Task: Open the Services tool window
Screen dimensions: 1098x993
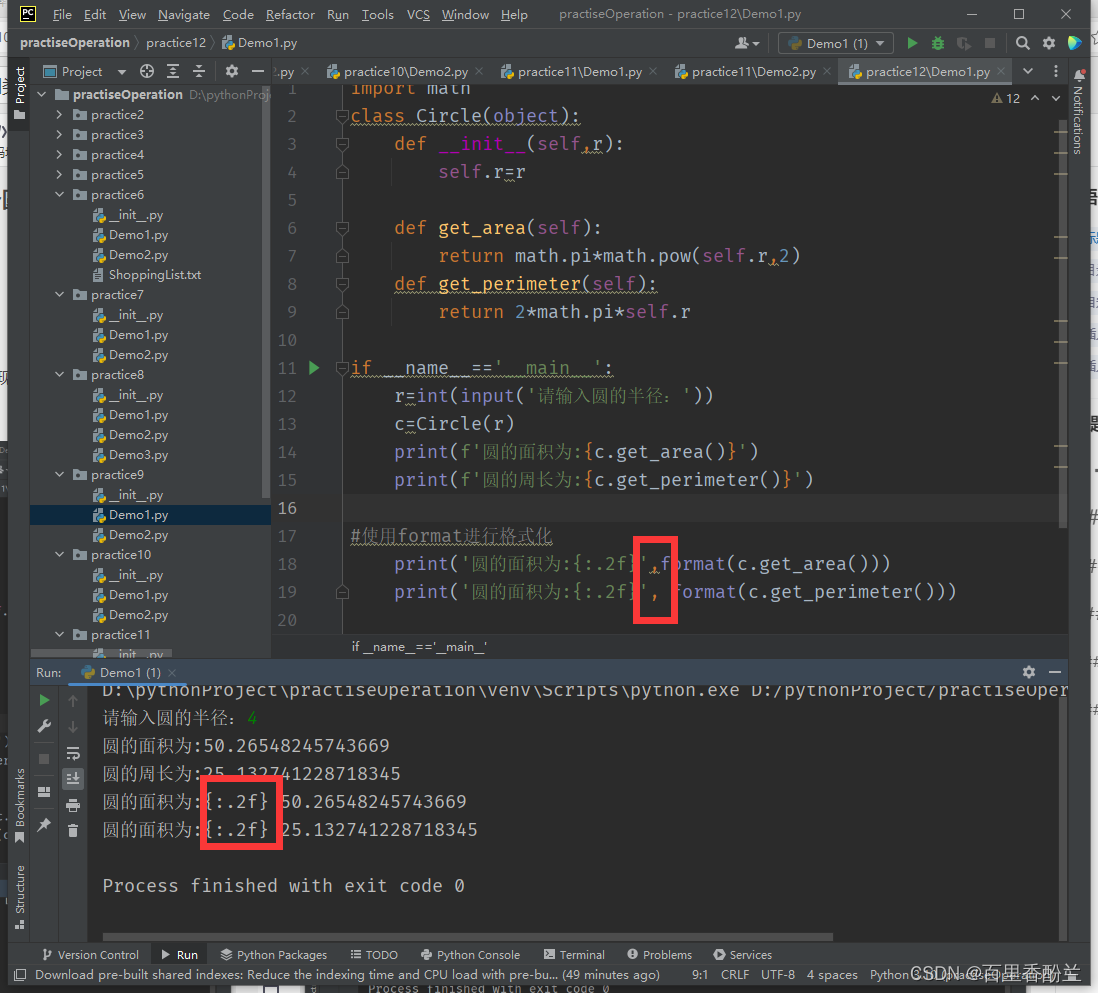Action: [x=743, y=954]
